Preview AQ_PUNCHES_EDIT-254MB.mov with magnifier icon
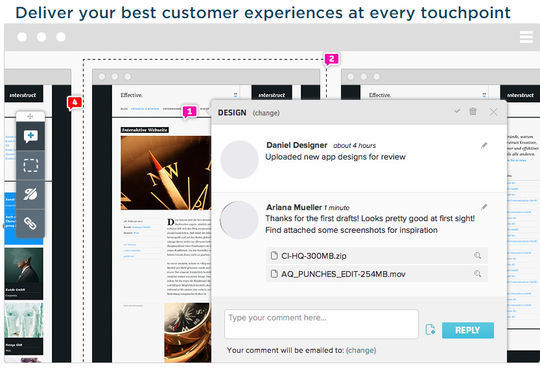Viewport: 540px width, 382px height. [477, 274]
